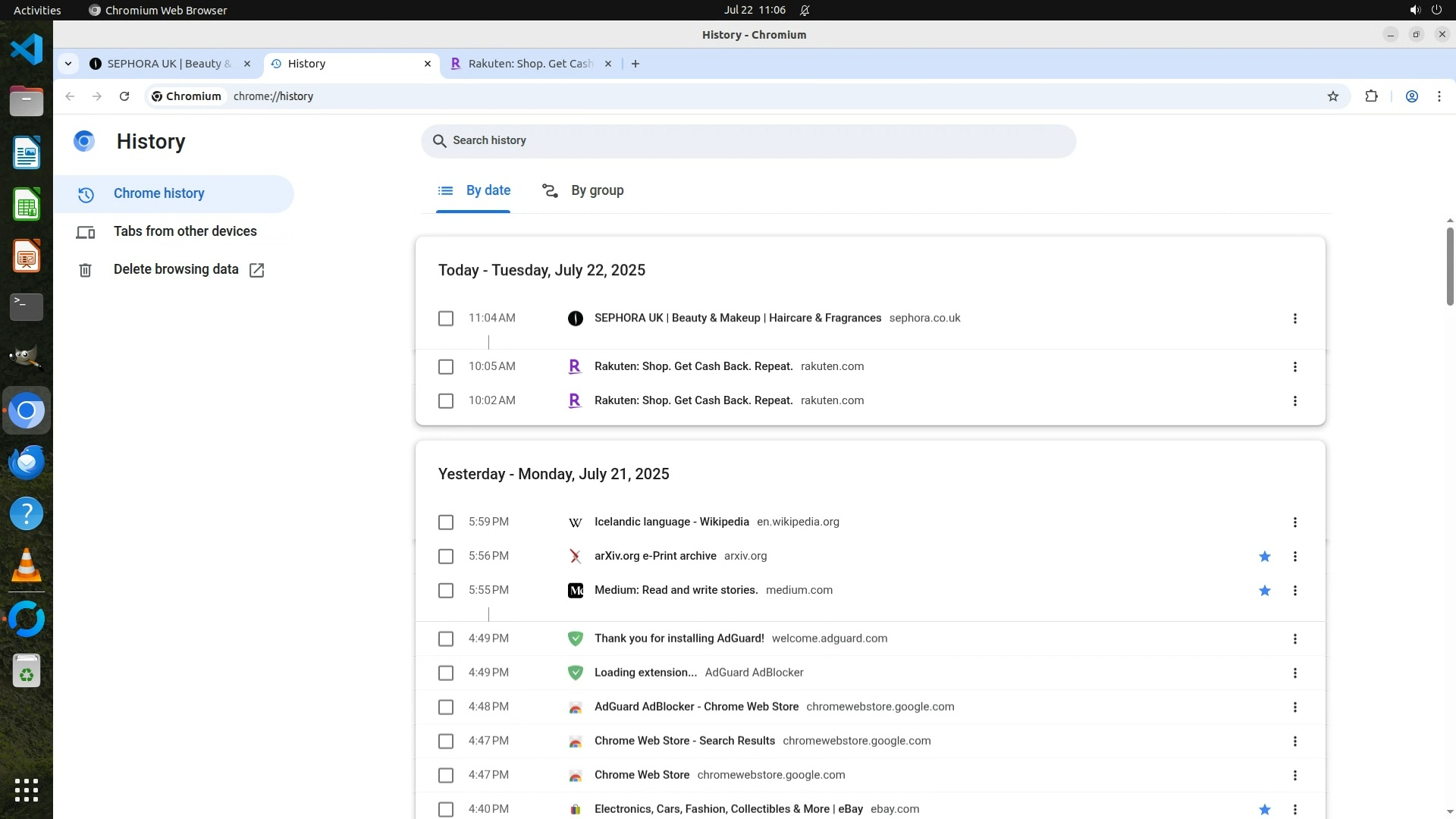Open Tabs from other devices
This screenshot has width=1456, height=819.
pyautogui.click(x=184, y=231)
